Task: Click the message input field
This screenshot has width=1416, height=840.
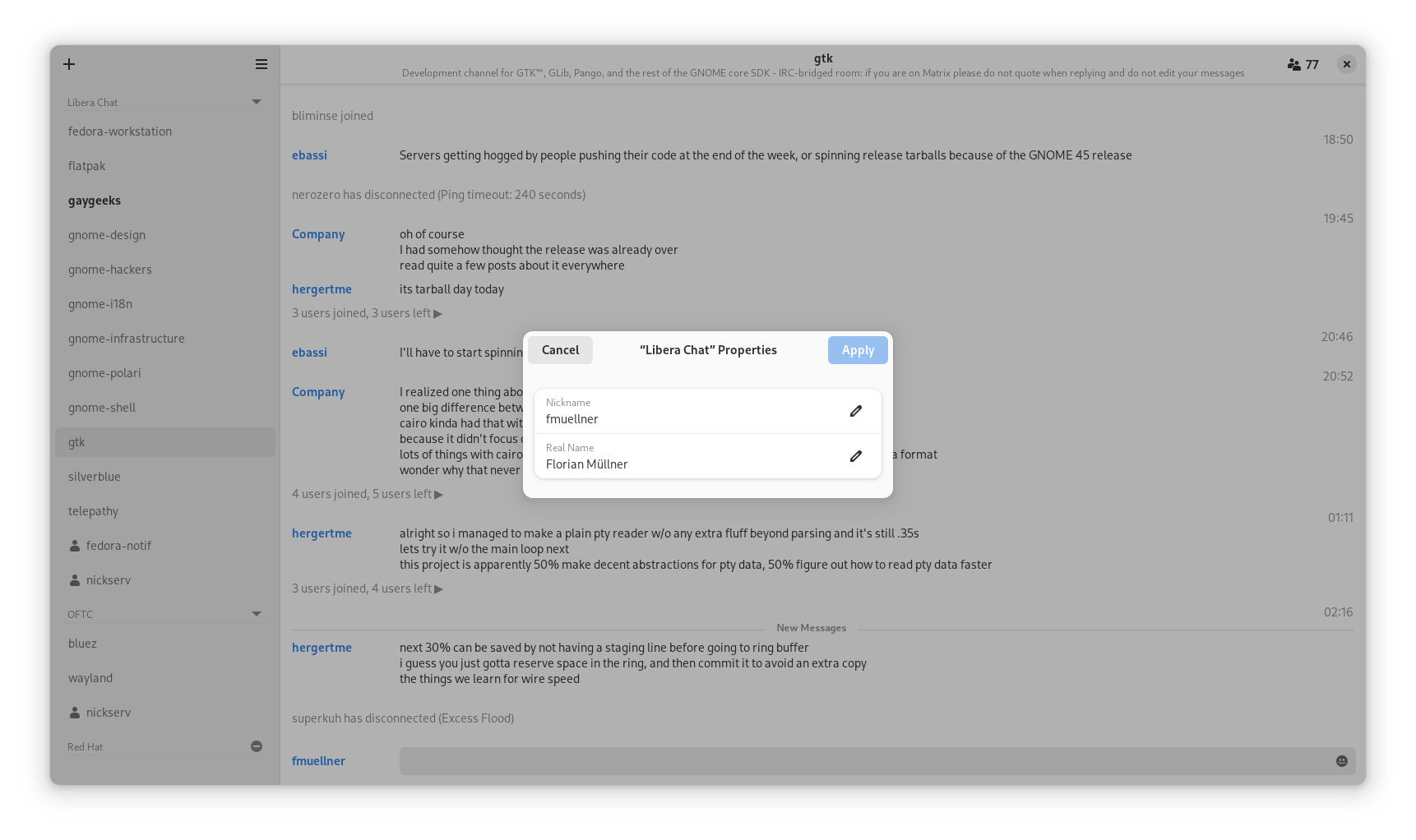Action: [x=863, y=761]
